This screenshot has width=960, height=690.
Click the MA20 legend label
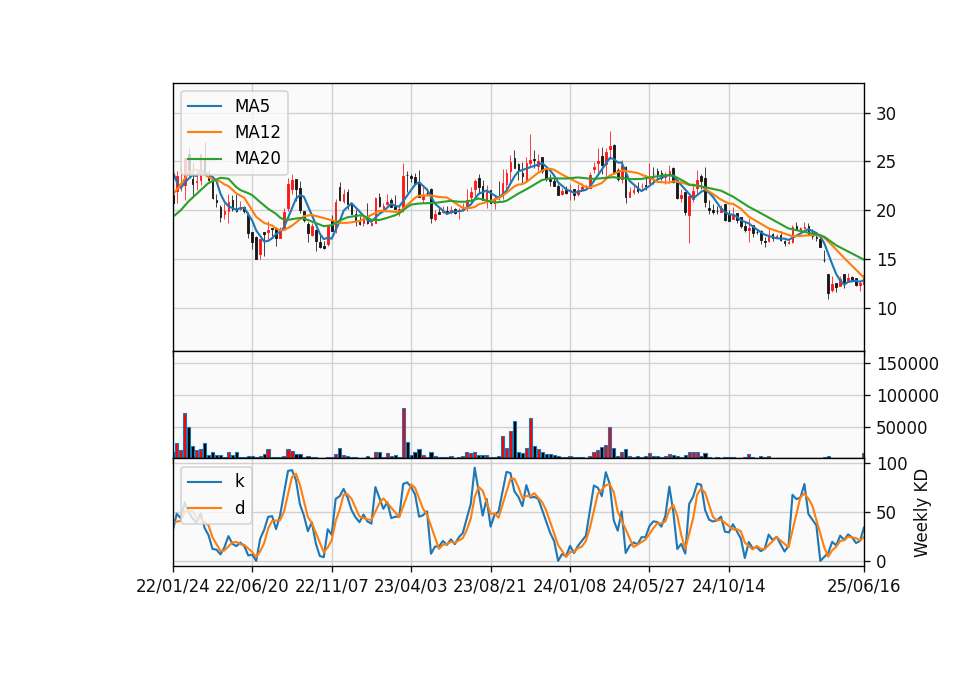pos(257,158)
